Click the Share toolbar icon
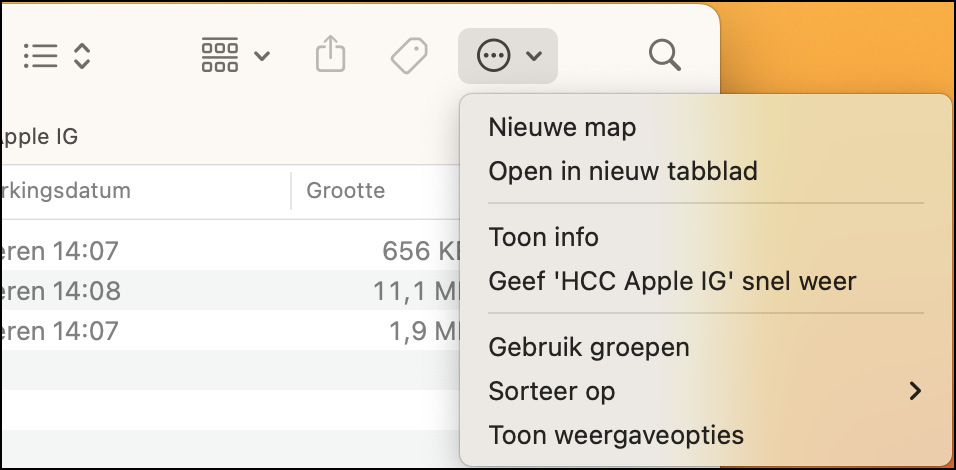 coord(330,54)
